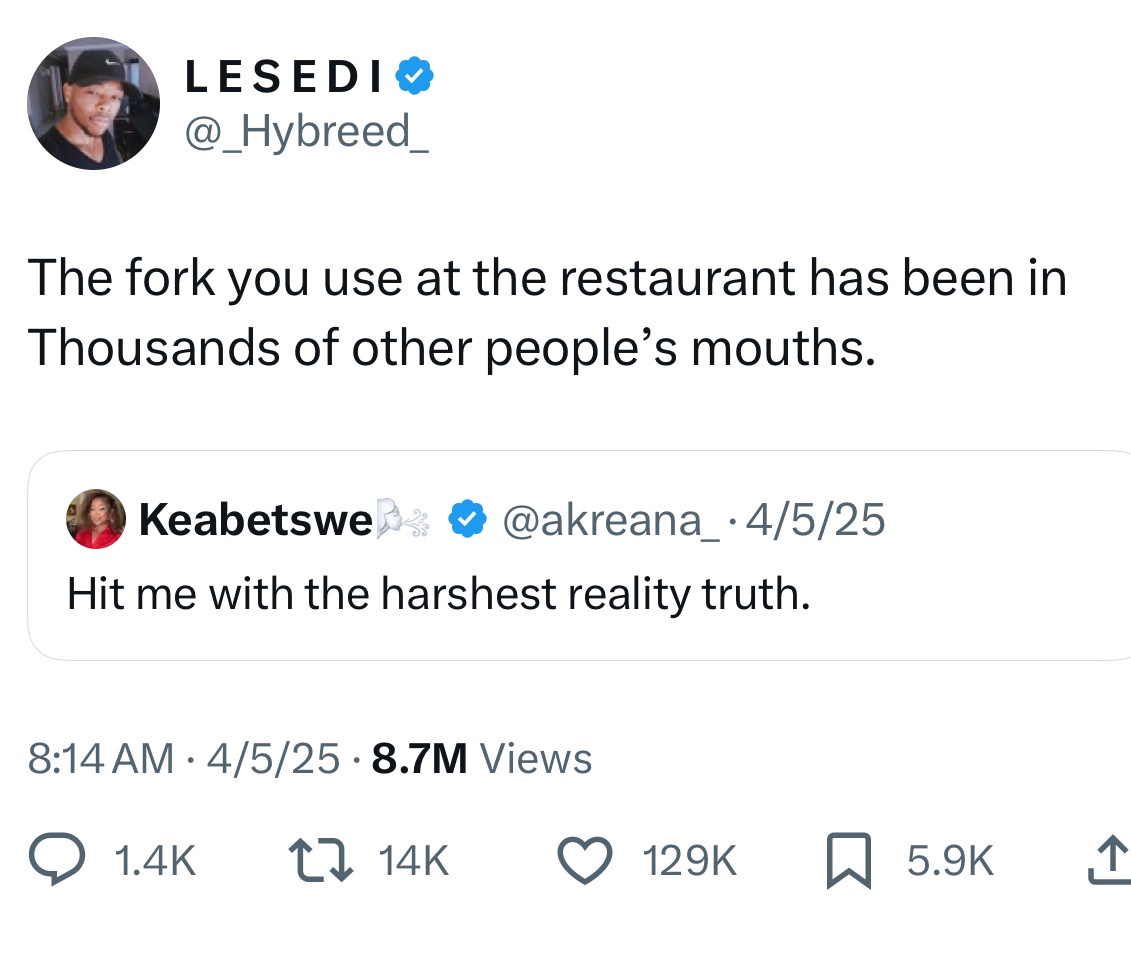The height and width of the screenshot is (955, 1131).
Task: Open Keabetswe's small avatar in quoted tweet
Action: [x=95, y=519]
